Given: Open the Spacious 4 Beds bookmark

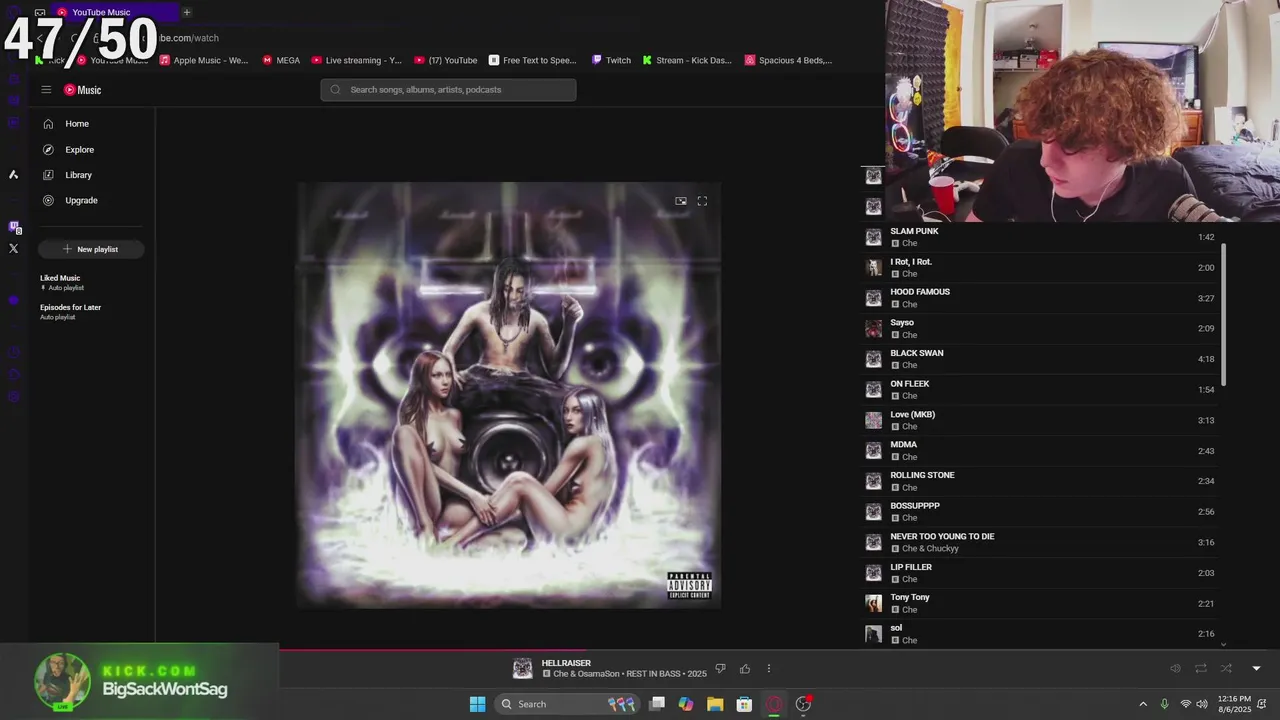Looking at the screenshot, I should tap(789, 60).
